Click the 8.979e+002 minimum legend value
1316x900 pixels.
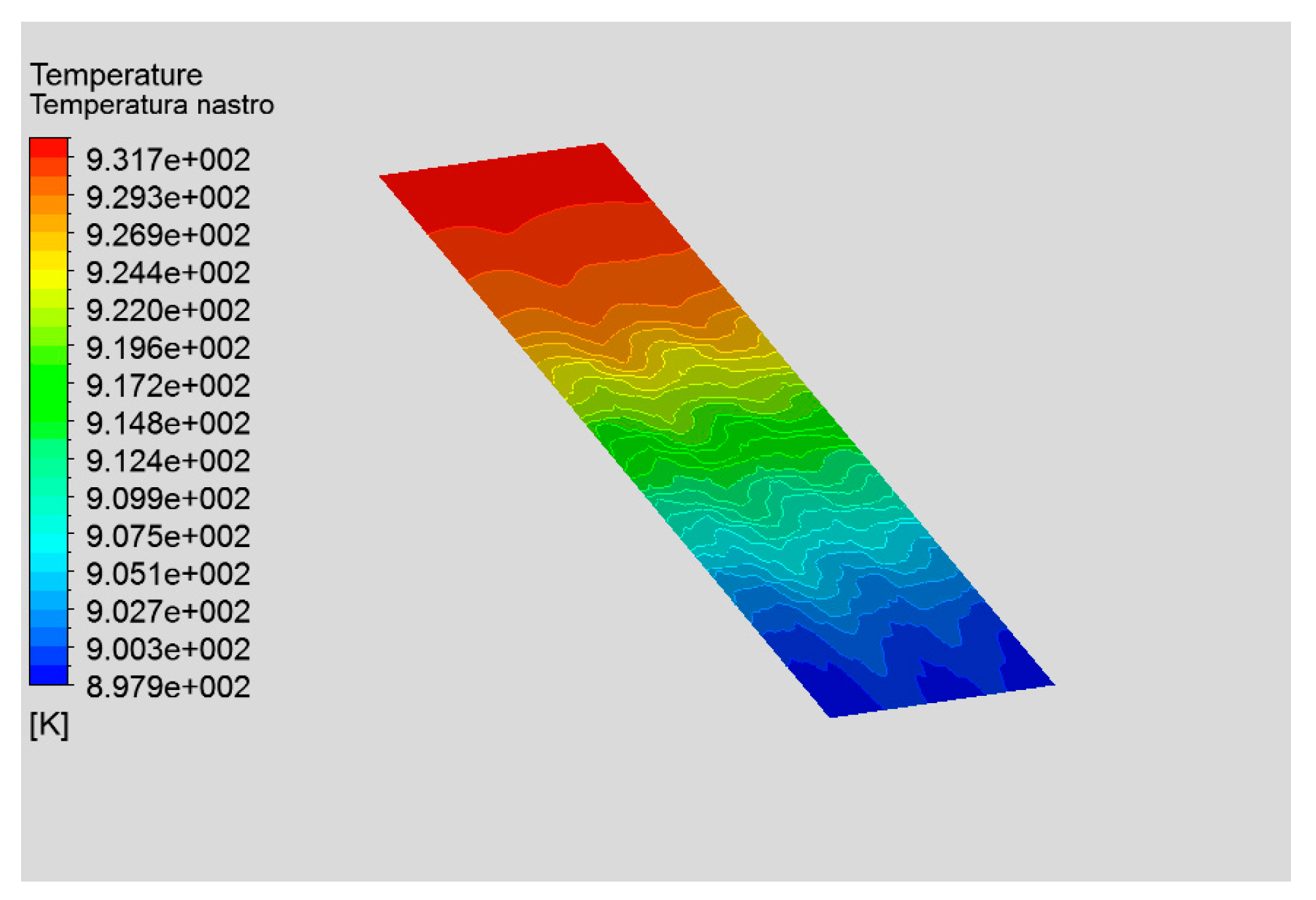pyautogui.click(x=168, y=687)
